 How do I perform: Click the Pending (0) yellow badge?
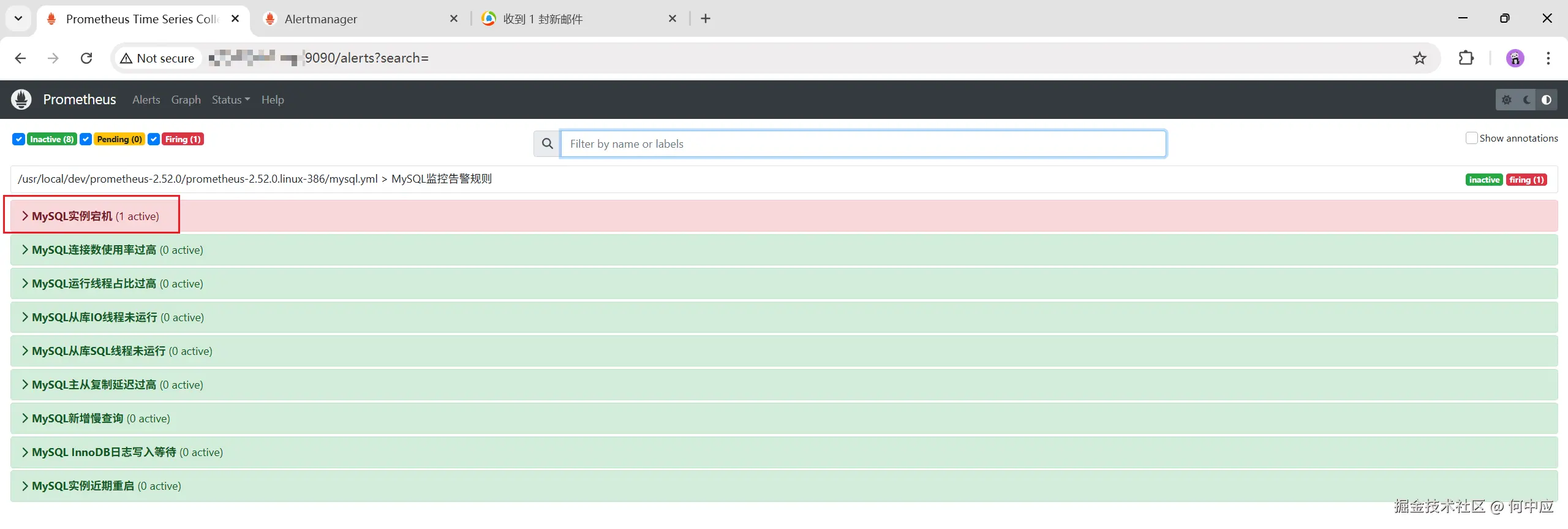tap(119, 139)
